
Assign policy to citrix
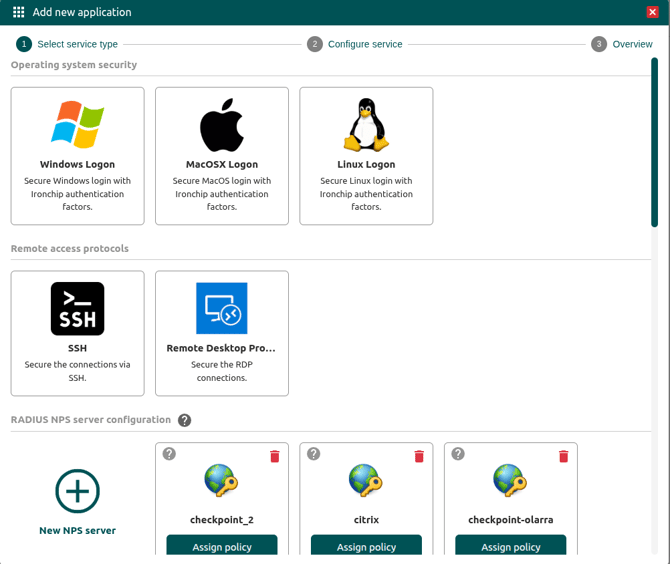pyautogui.click(x=366, y=546)
